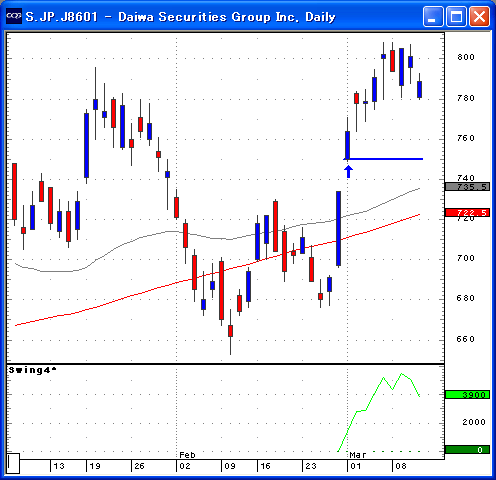The width and height of the screenshot is (496, 480).
Task: Click the 16 date label on the time axis
Action: (265, 466)
